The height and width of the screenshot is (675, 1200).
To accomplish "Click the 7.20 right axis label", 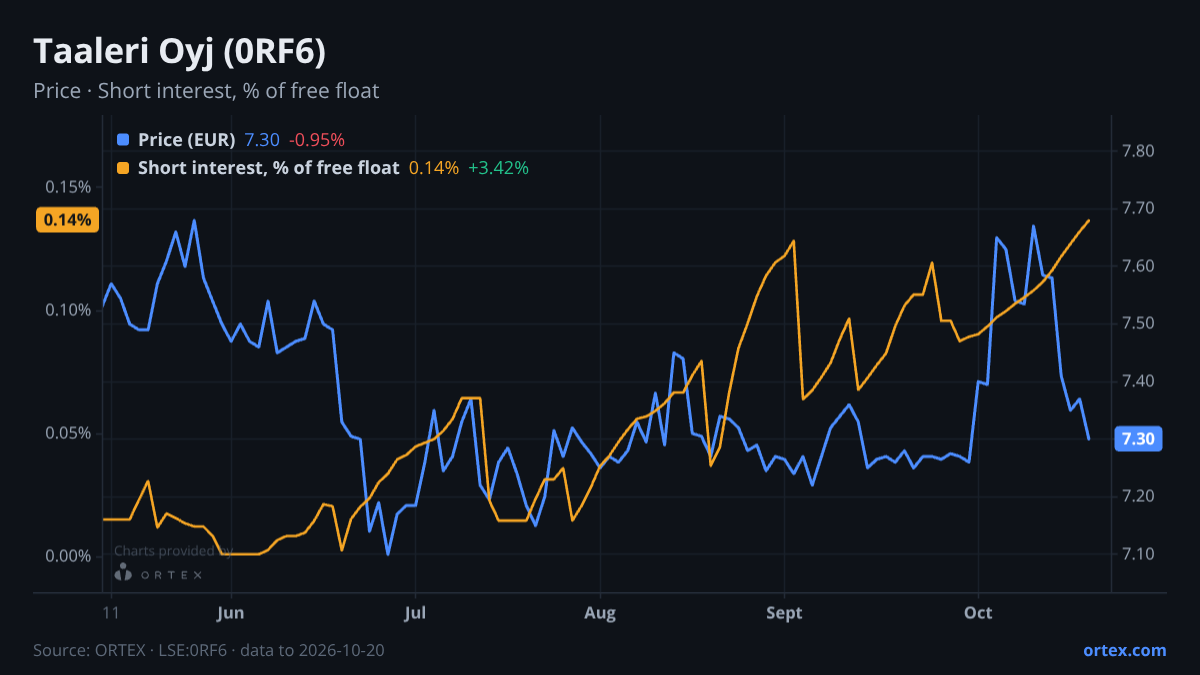I will point(1138,496).
